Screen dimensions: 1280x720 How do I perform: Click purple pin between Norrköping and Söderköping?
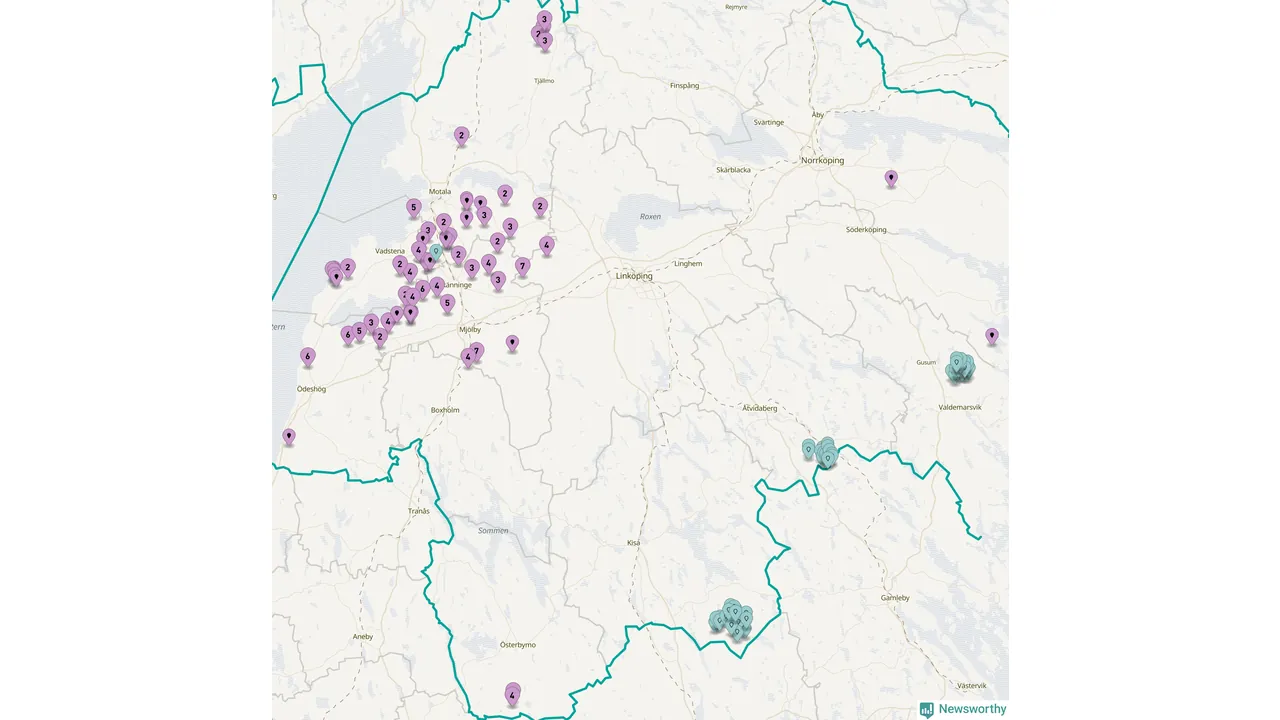pyautogui.click(x=891, y=179)
